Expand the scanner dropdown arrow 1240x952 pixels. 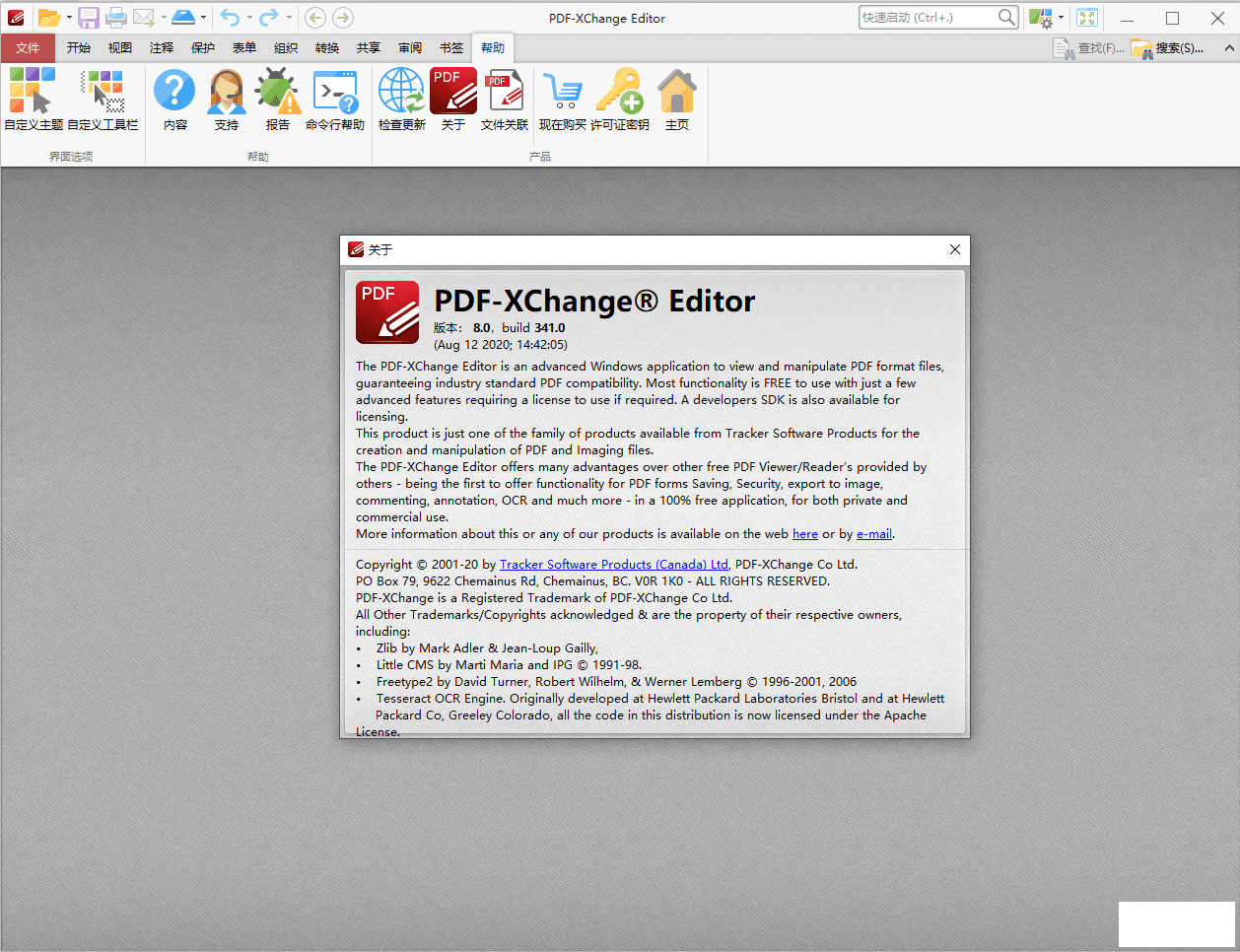pyautogui.click(x=203, y=18)
